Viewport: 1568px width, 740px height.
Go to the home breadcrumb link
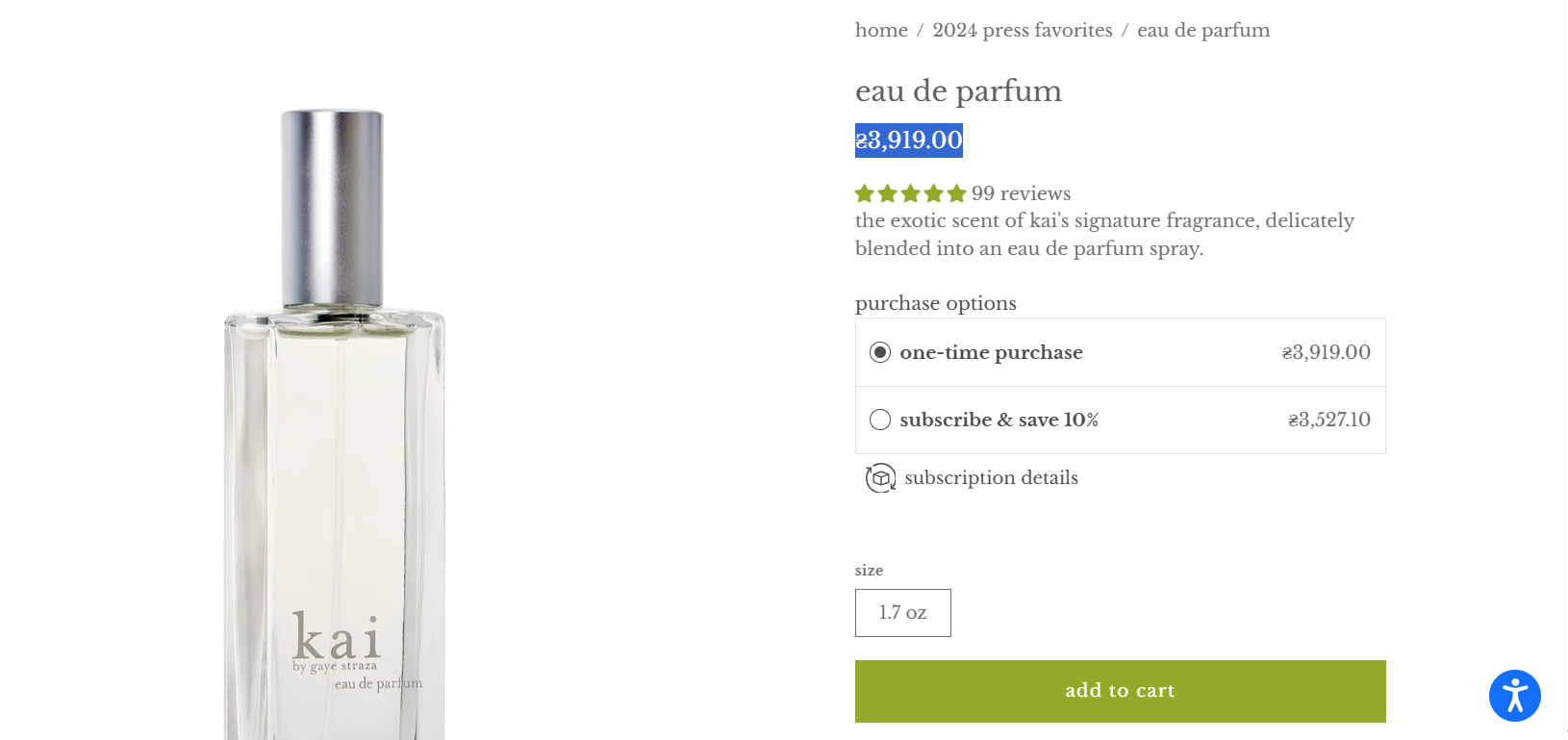point(881,31)
